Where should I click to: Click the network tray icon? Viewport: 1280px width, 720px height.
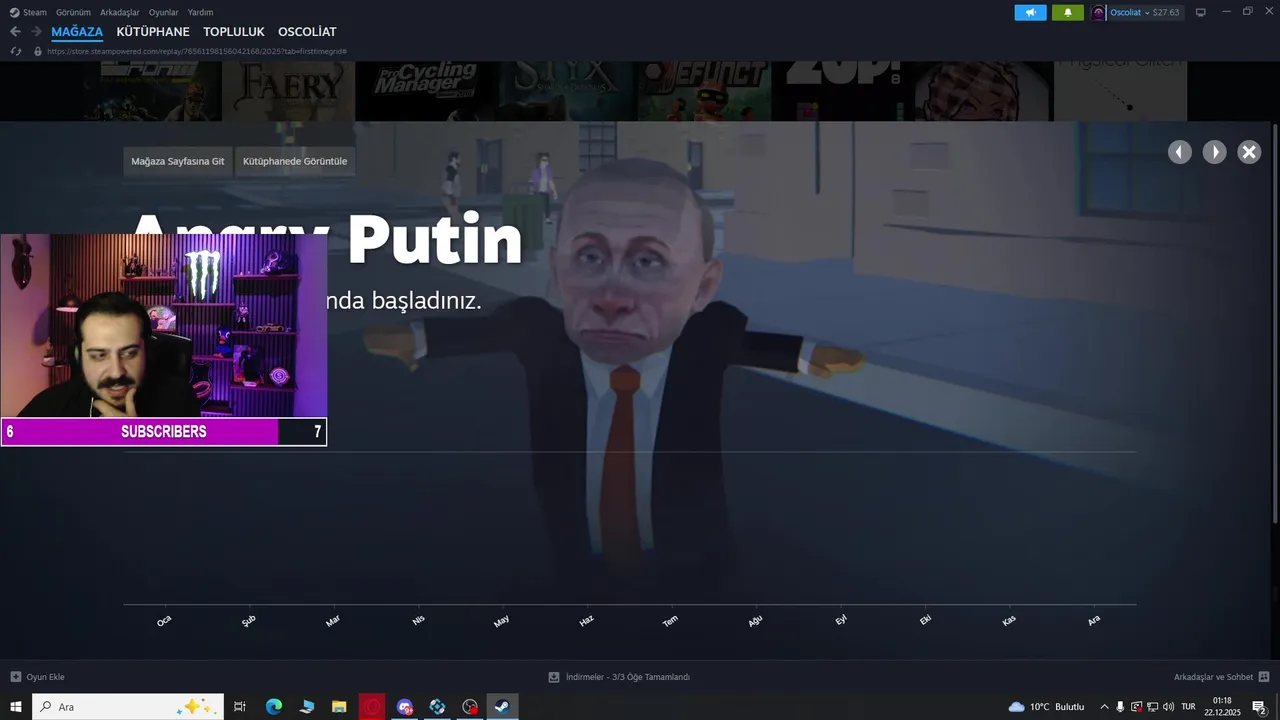pos(1152,707)
